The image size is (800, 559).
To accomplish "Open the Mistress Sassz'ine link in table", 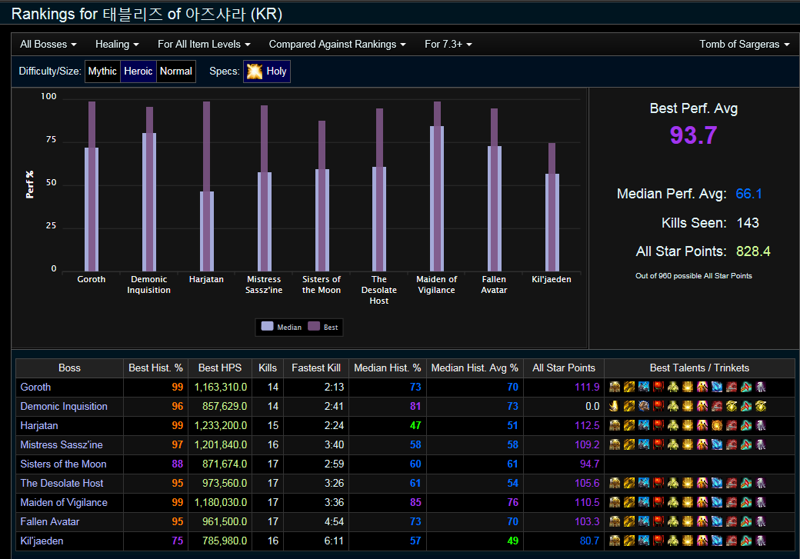I will coord(61,445).
